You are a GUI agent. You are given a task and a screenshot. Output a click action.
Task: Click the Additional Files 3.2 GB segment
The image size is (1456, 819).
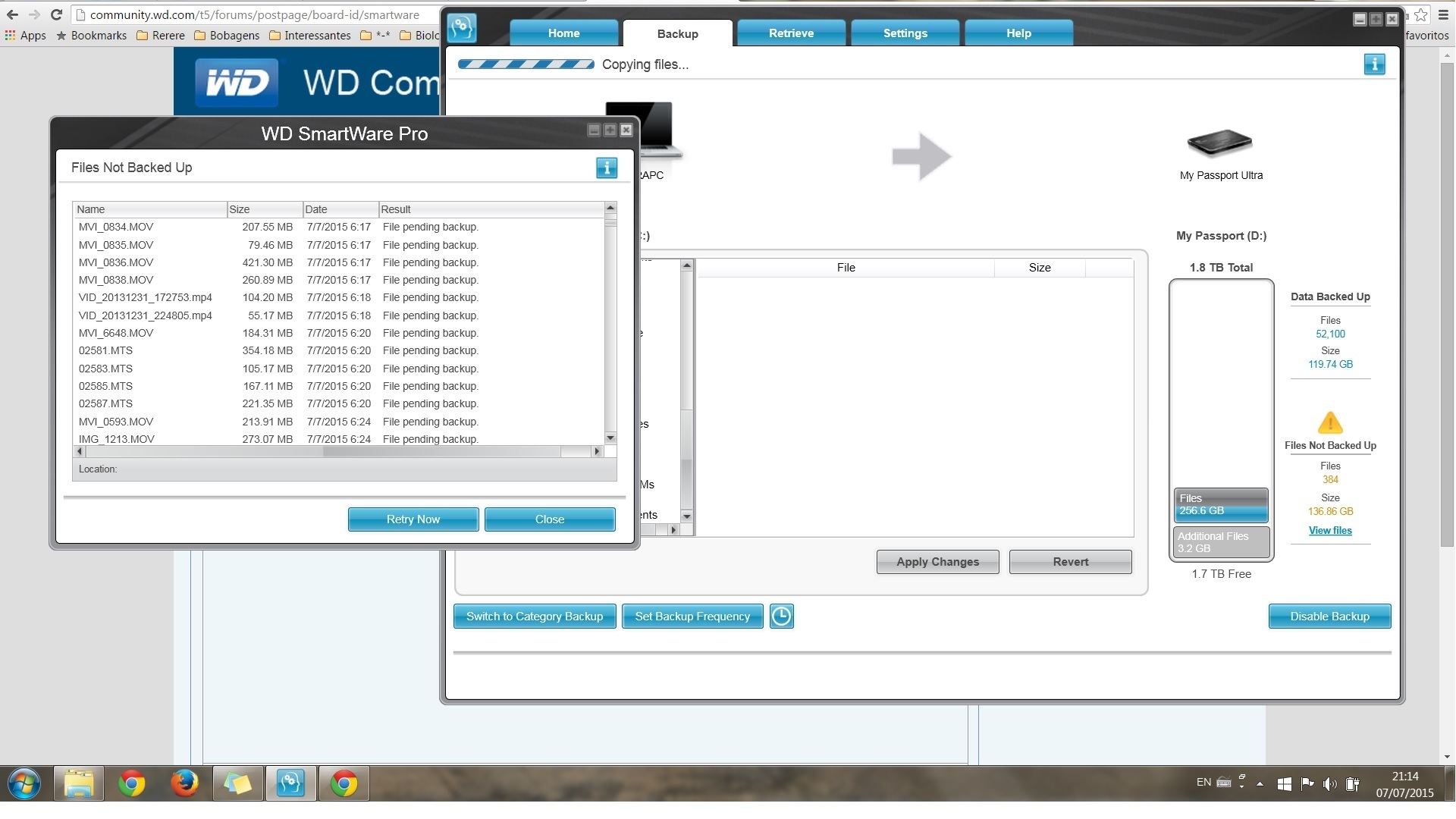[1221, 542]
